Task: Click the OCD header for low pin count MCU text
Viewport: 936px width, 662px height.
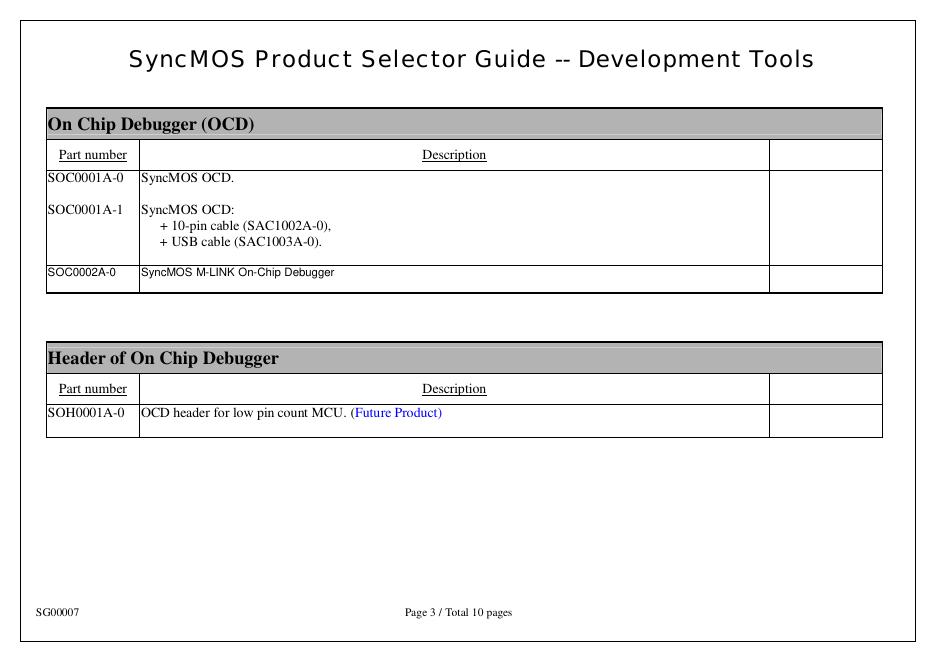Action: click(x=244, y=412)
